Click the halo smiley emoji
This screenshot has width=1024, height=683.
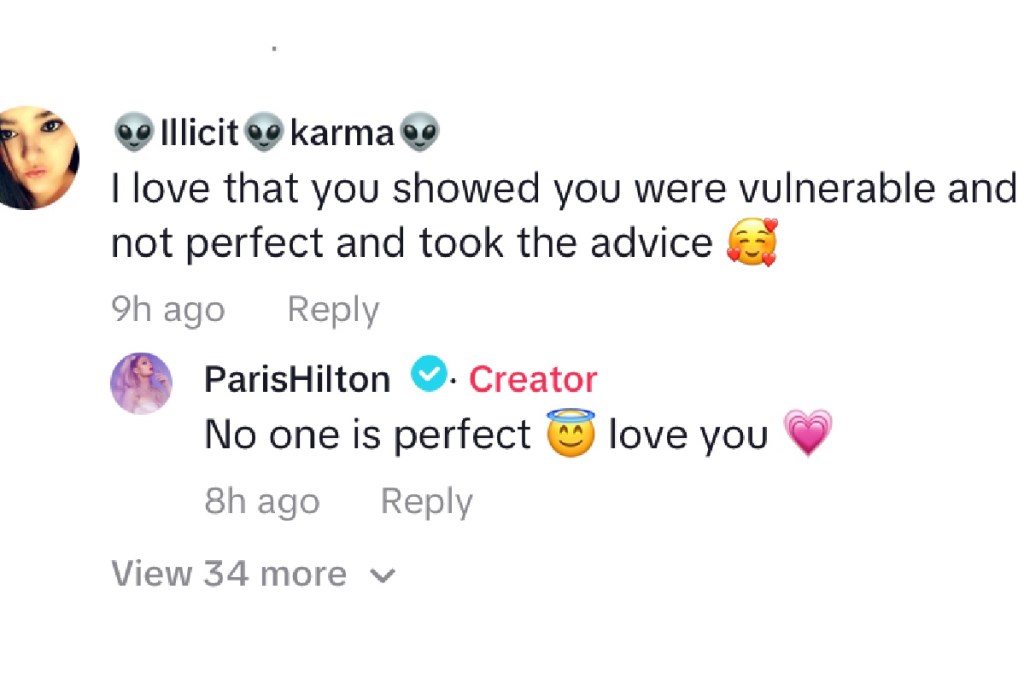[571, 433]
